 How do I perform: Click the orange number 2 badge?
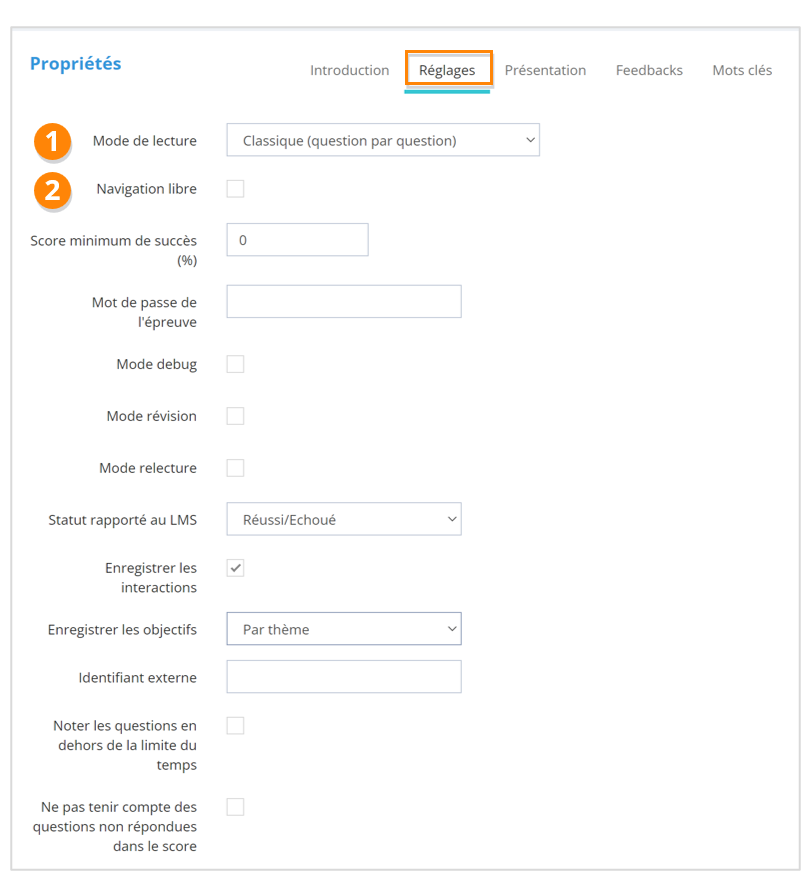(53, 189)
